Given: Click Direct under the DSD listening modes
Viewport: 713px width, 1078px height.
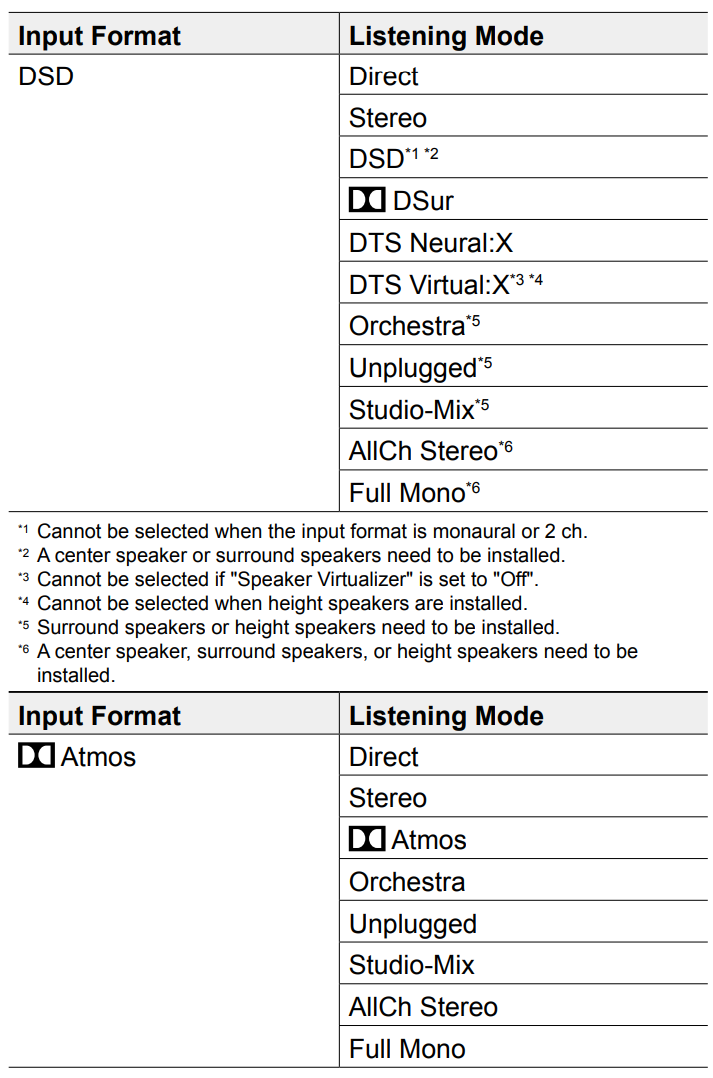Looking at the screenshot, I should click(383, 76).
